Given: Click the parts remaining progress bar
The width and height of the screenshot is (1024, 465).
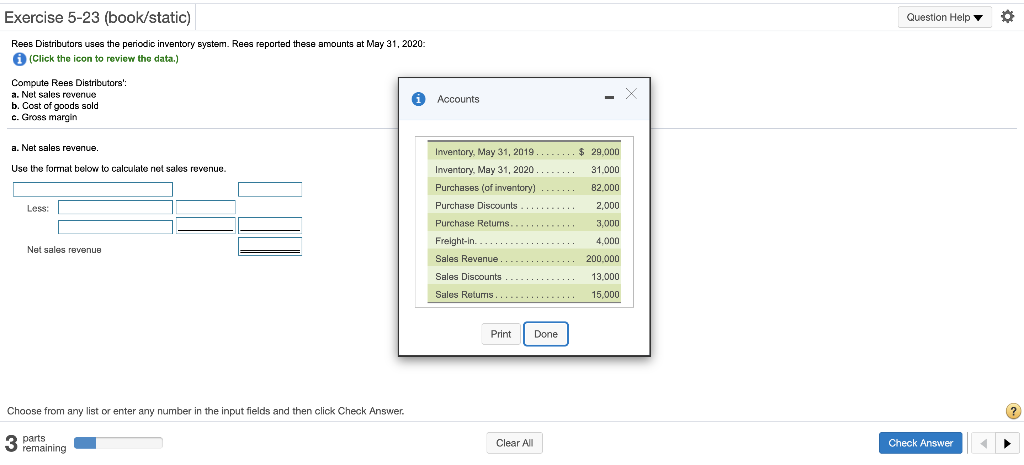Looking at the screenshot, I should click(x=118, y=443).
